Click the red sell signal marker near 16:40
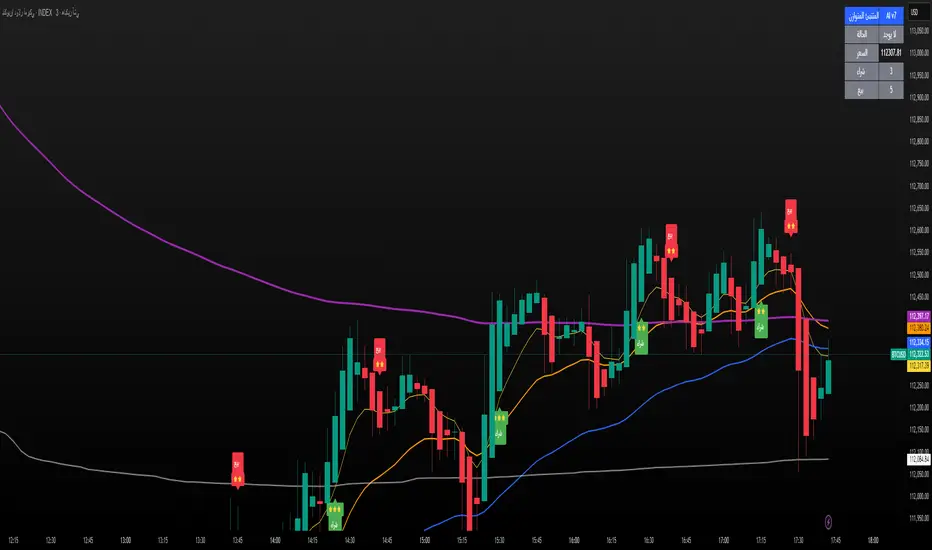Screen dimensions: 932x550 point(671,242)
